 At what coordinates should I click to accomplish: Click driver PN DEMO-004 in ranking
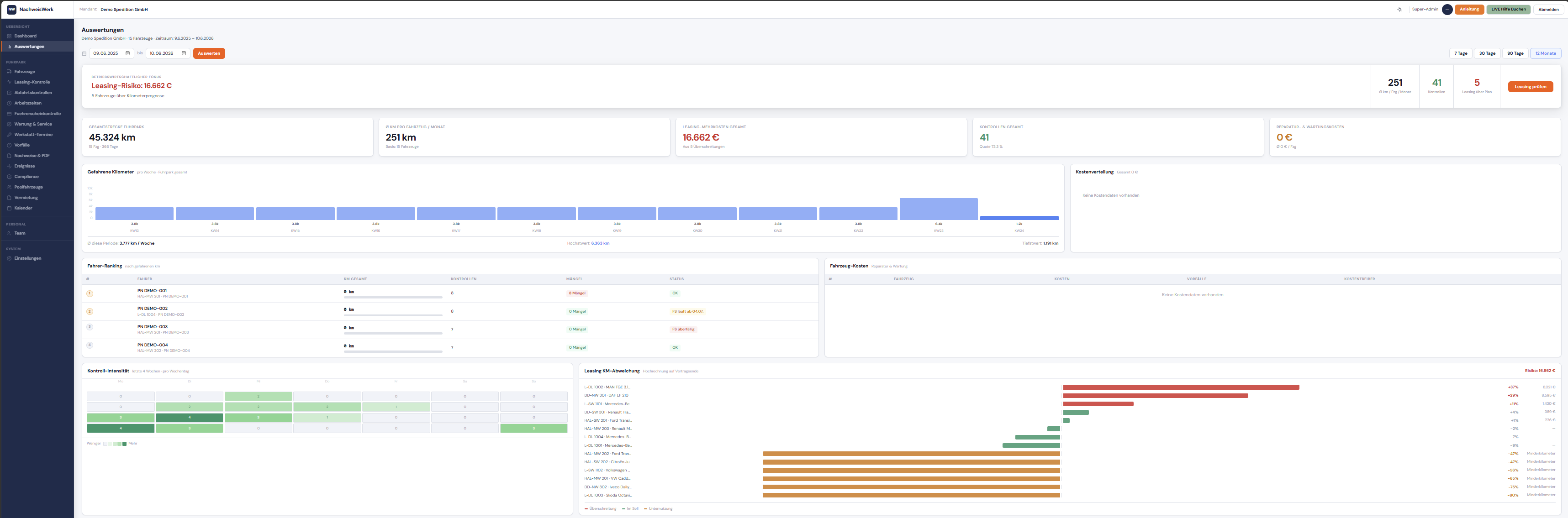tap(152, 345)
